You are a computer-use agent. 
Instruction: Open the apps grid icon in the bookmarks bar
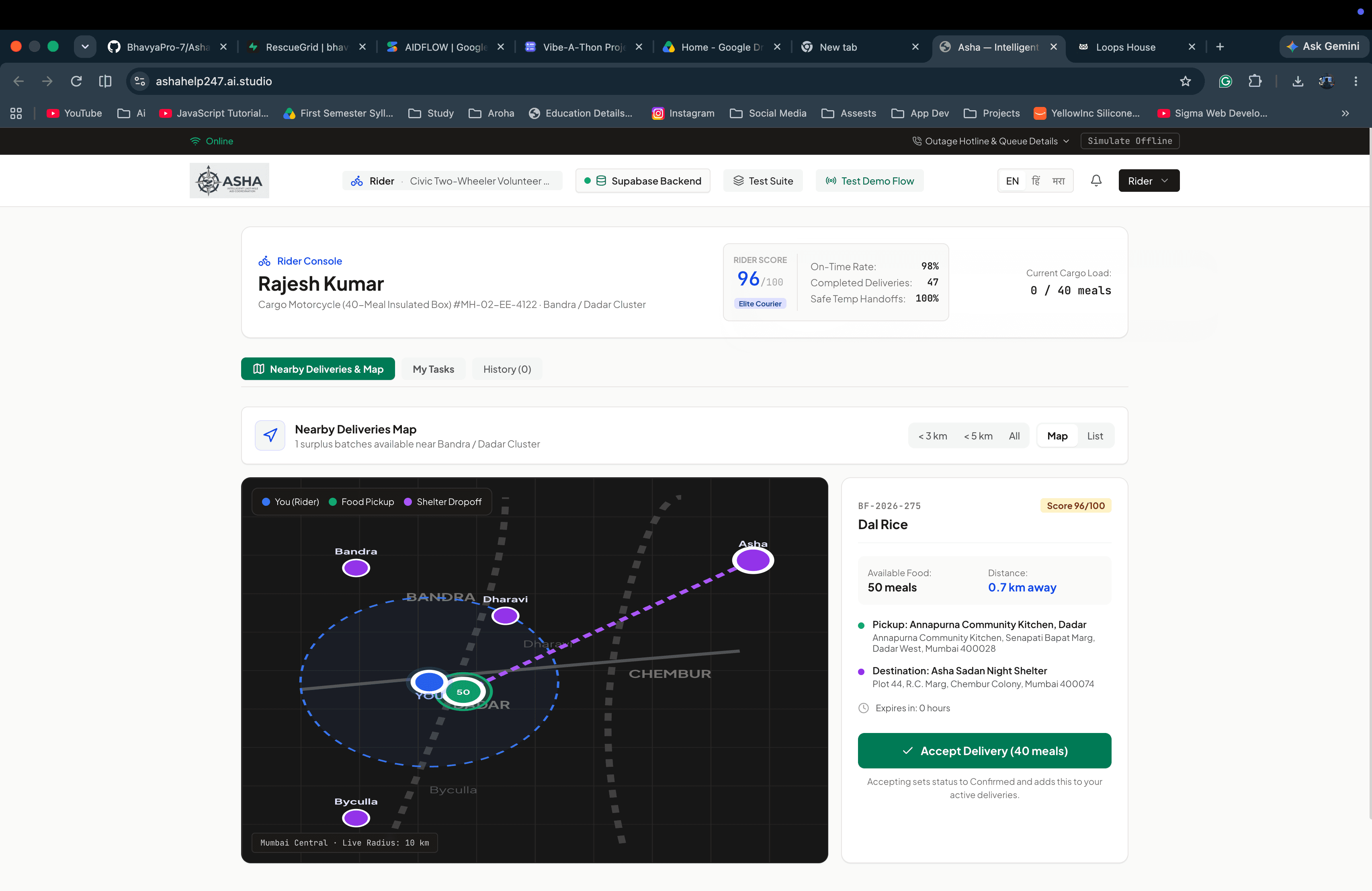(16, 113)
